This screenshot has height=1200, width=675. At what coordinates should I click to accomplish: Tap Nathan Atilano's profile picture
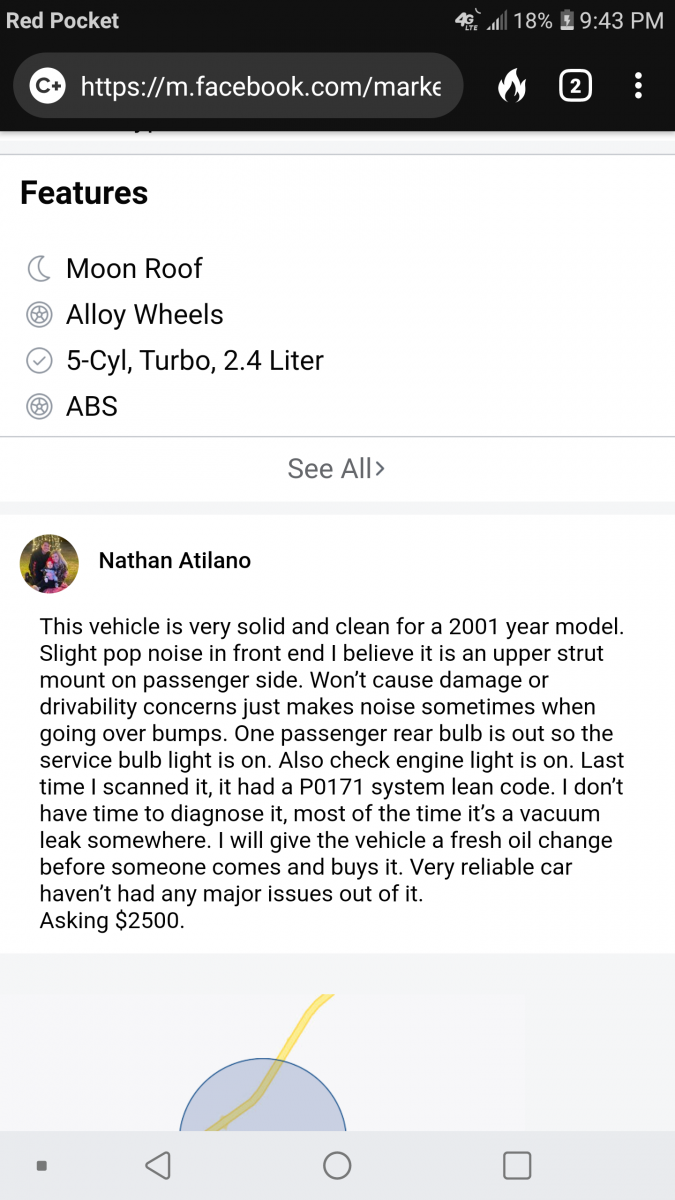(x=49, y=563)
